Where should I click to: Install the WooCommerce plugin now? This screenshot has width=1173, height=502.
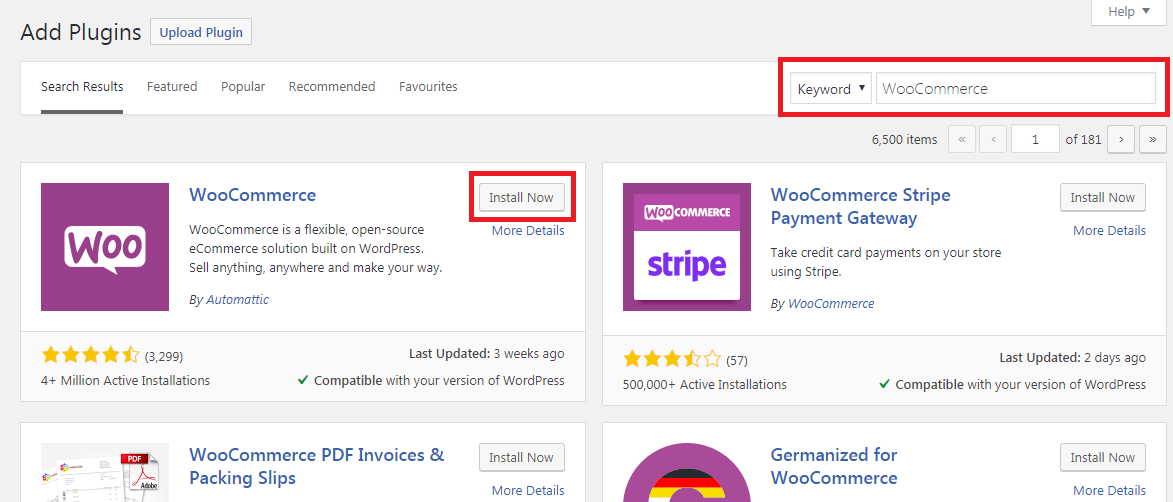coord(521,198)
